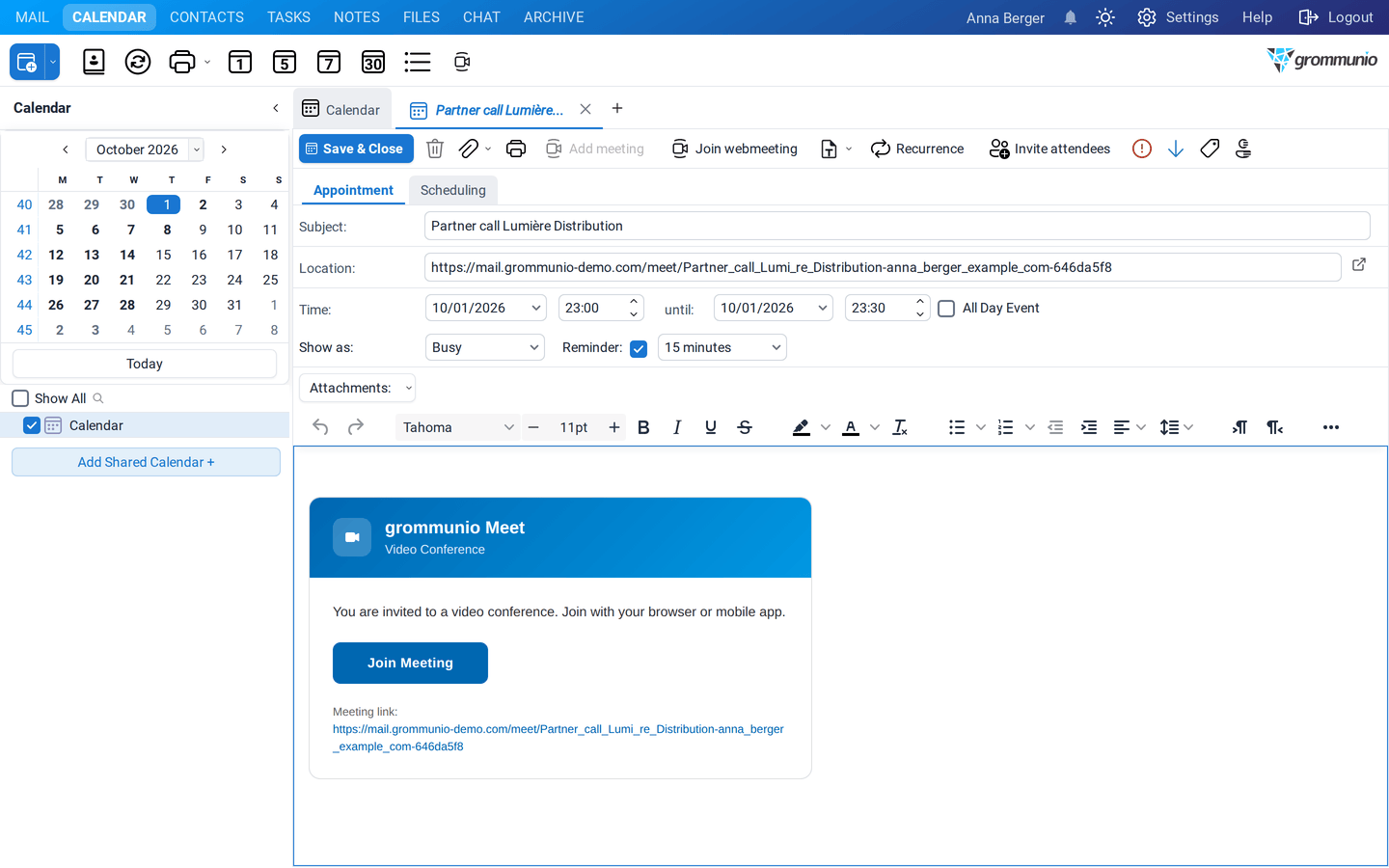Click the paperclip attach file icon
This screenshot has width=1389, height=868.
(x=469, y=149)
